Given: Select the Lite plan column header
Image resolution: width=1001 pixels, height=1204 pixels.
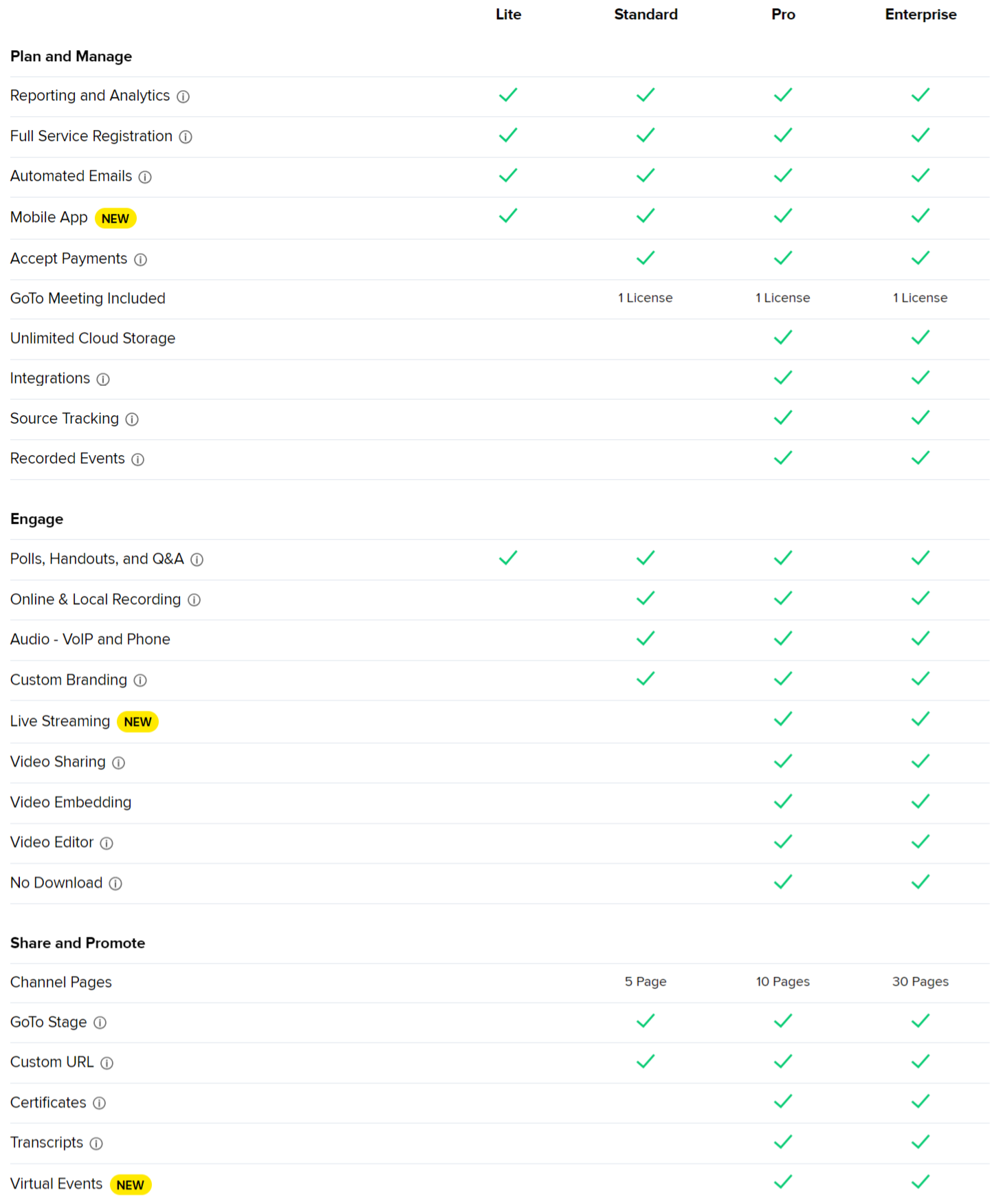Looking at the screenshot, I should (509, 14).
